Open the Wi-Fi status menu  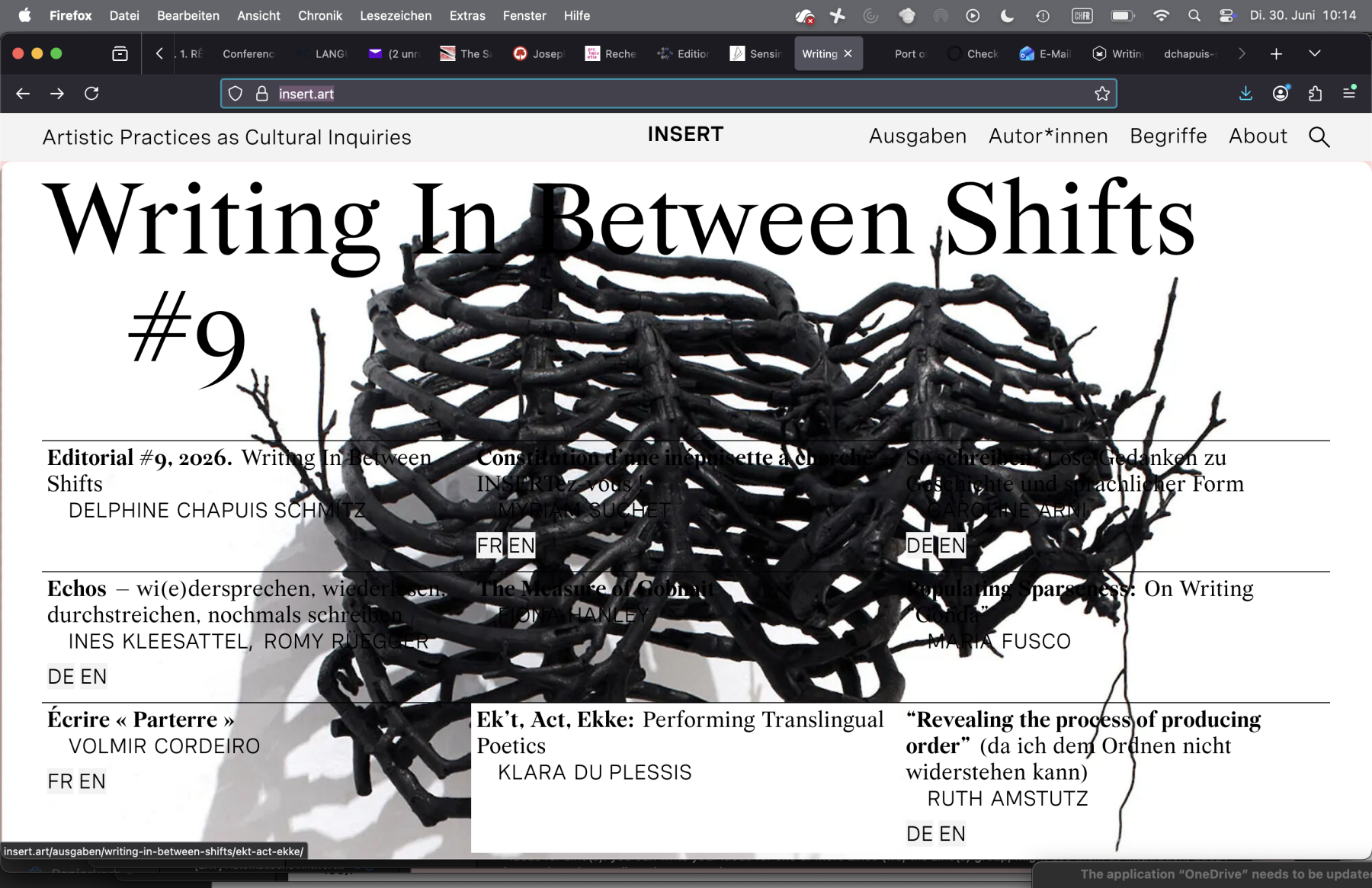pos(1161,15)
